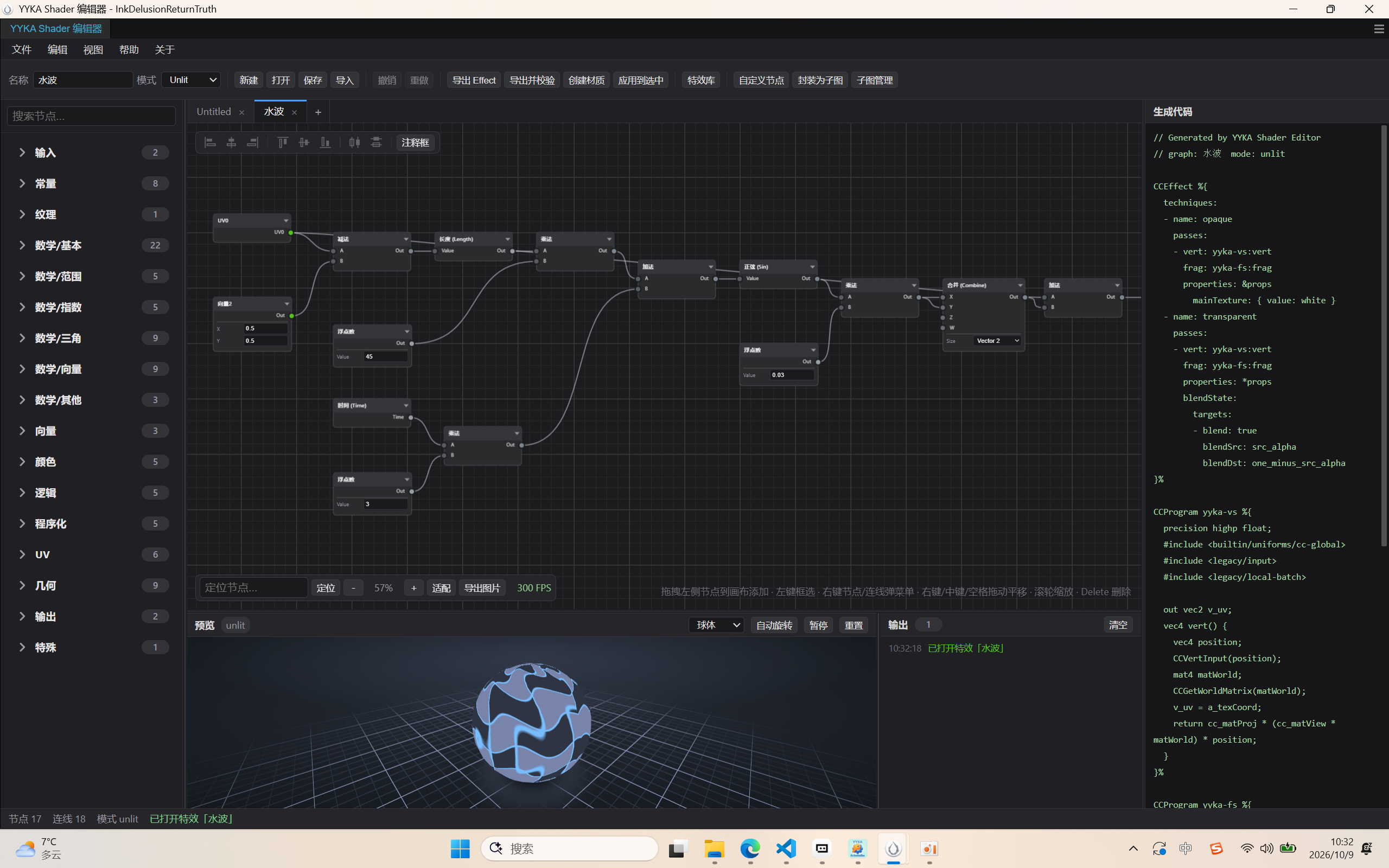
Task: Close the 水波 tab
Action: 295,112
